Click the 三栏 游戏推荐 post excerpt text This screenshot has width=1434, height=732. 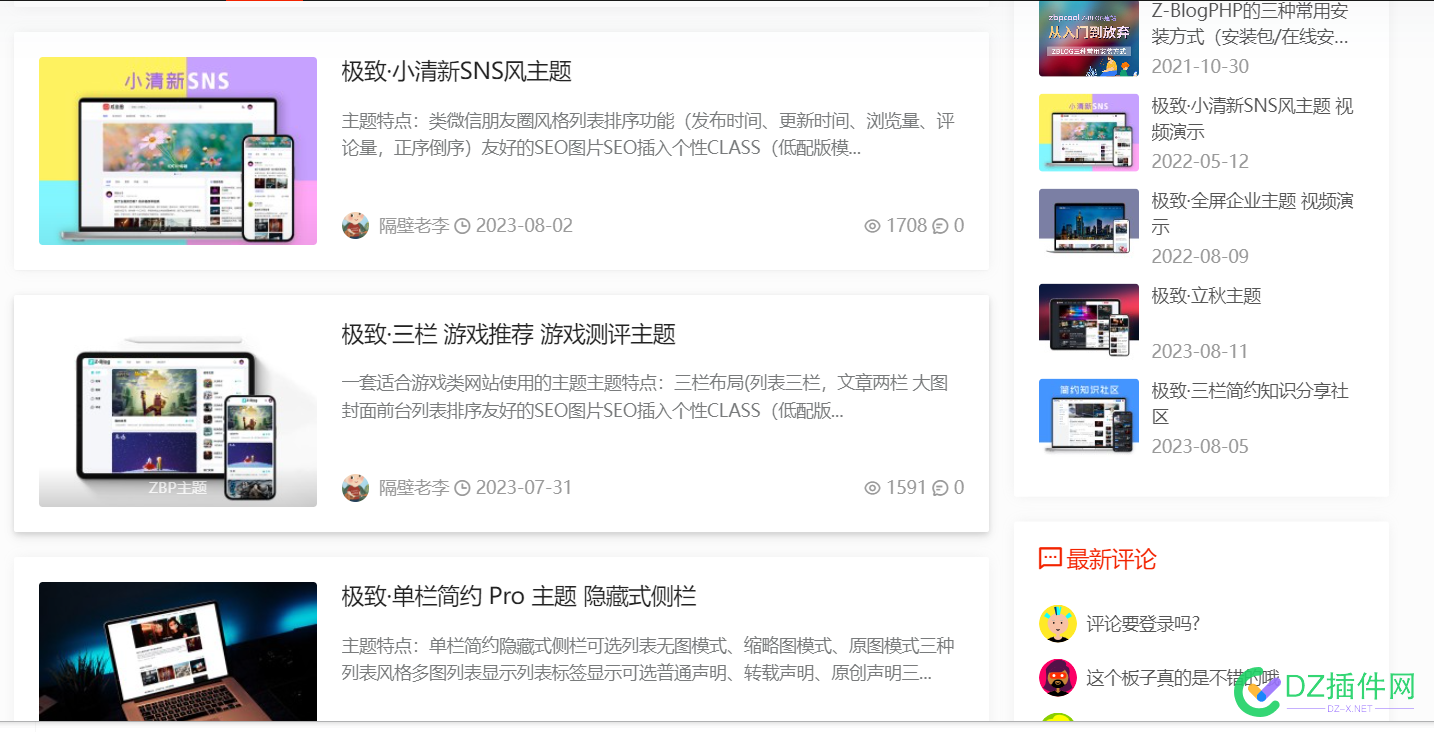[645, 397]
